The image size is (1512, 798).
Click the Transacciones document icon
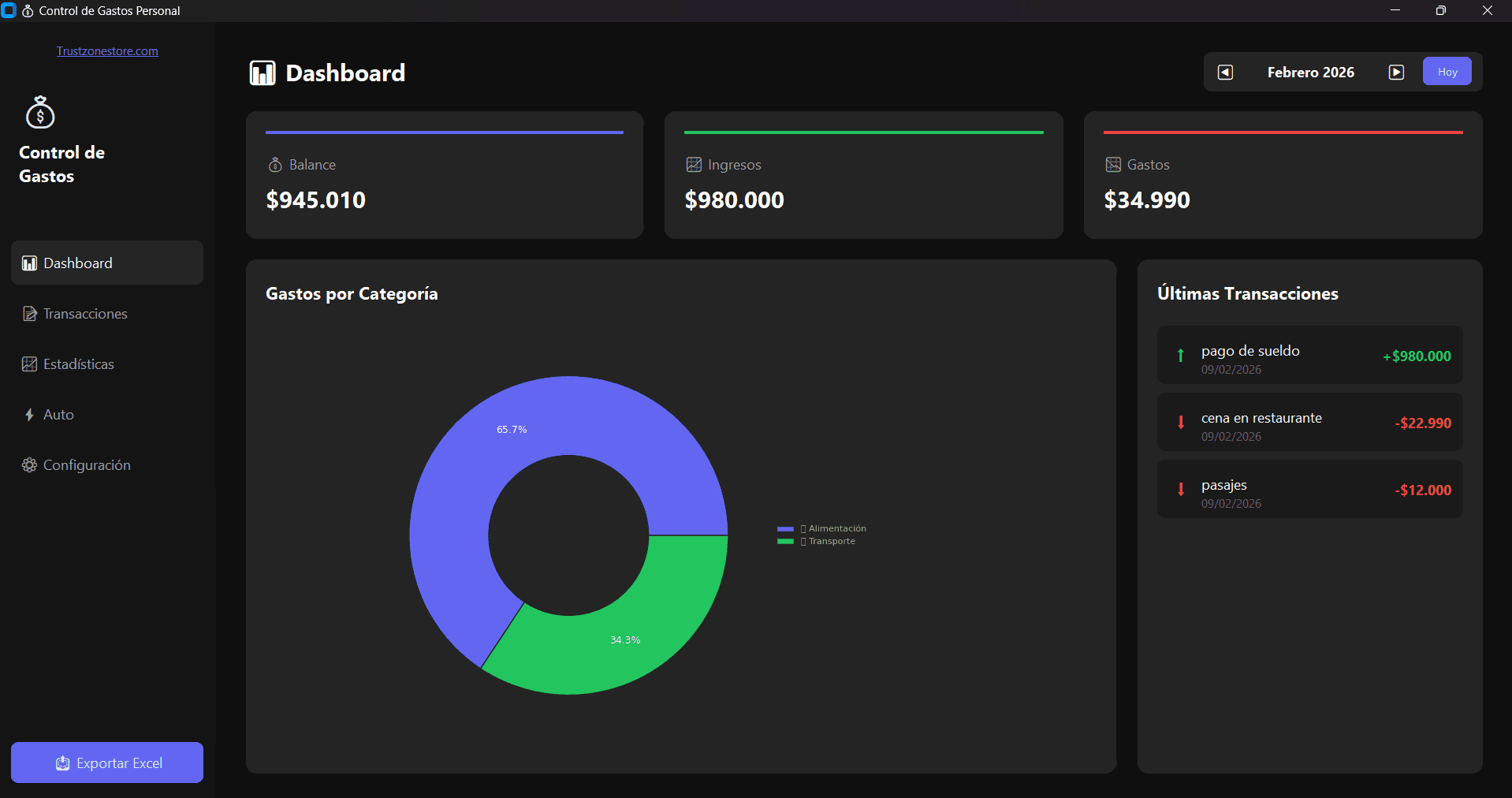coord(28,313)
